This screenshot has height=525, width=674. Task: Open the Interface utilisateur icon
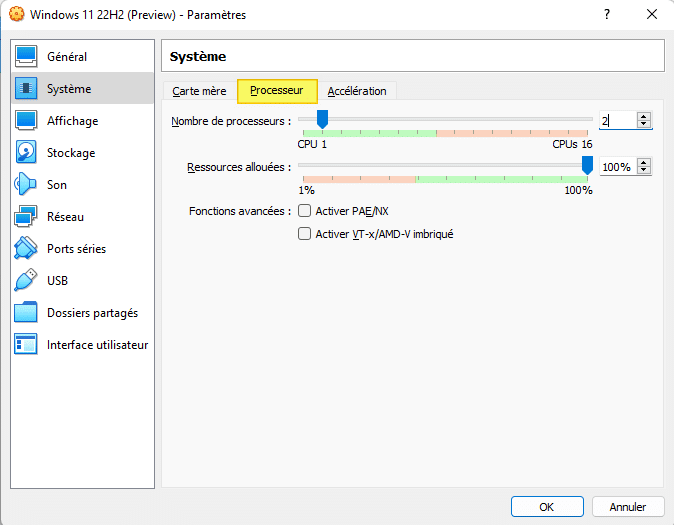point(26,345)
